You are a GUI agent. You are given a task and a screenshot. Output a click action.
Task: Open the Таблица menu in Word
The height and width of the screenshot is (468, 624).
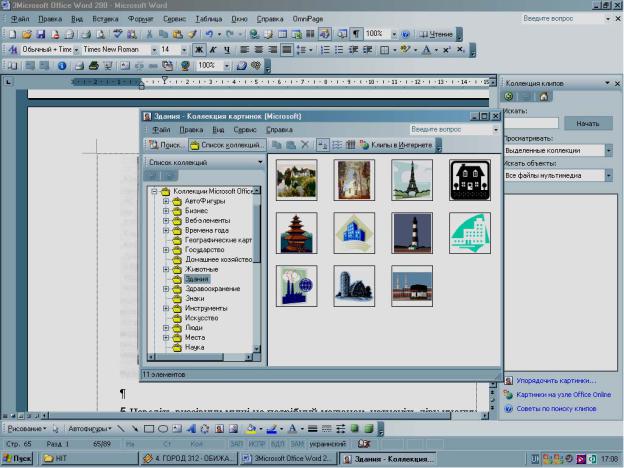point(209,19)
